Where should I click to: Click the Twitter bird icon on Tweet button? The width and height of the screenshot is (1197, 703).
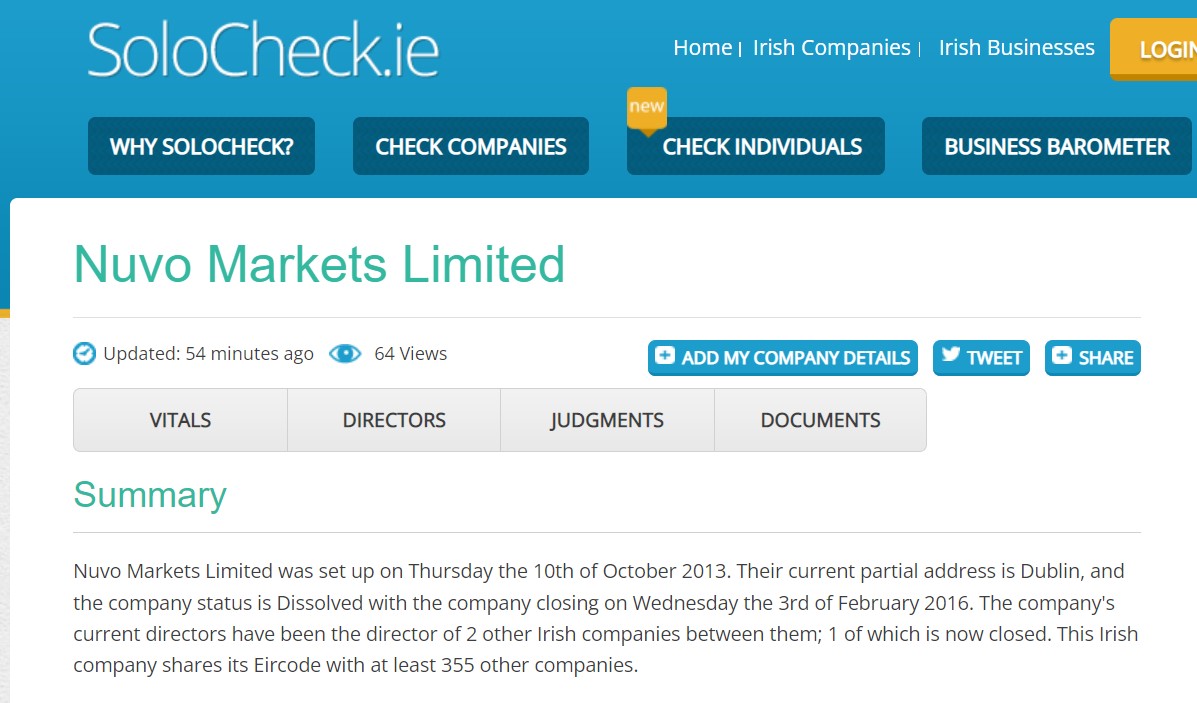951,357
